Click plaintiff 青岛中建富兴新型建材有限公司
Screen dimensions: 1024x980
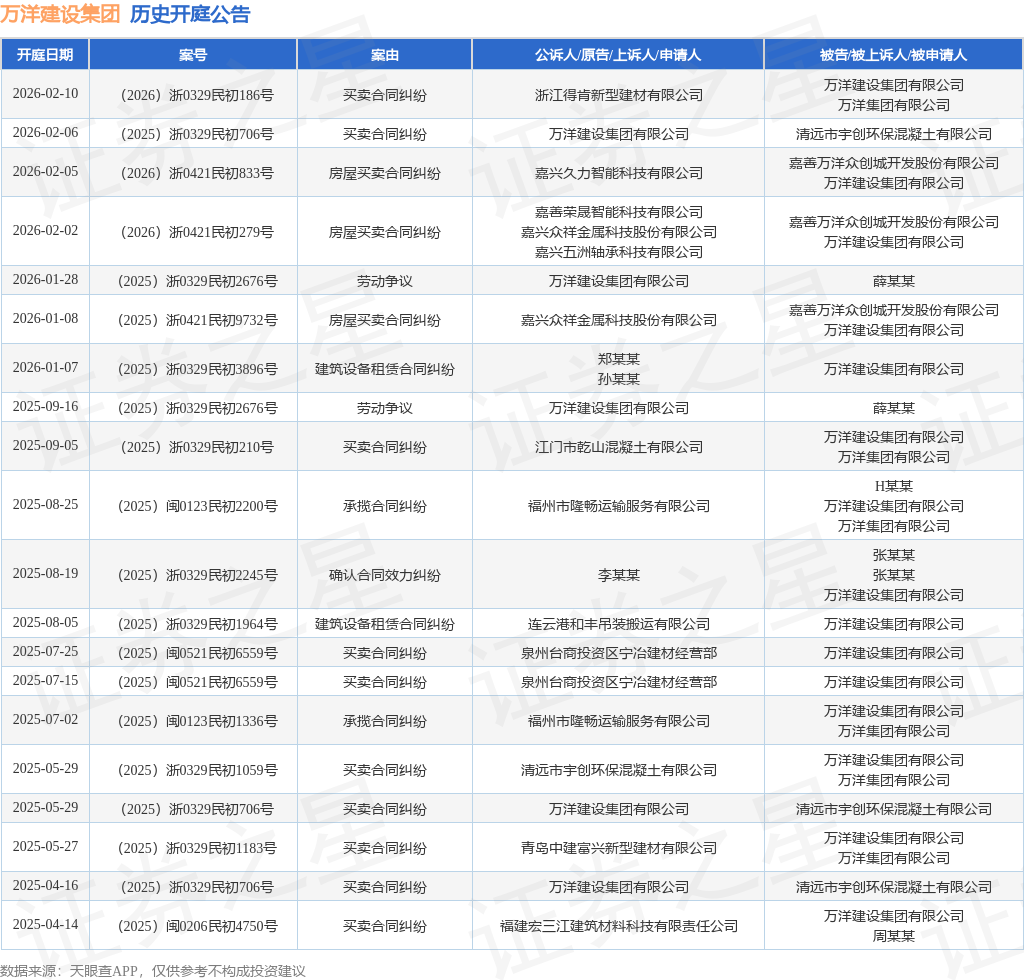[618, 848]
